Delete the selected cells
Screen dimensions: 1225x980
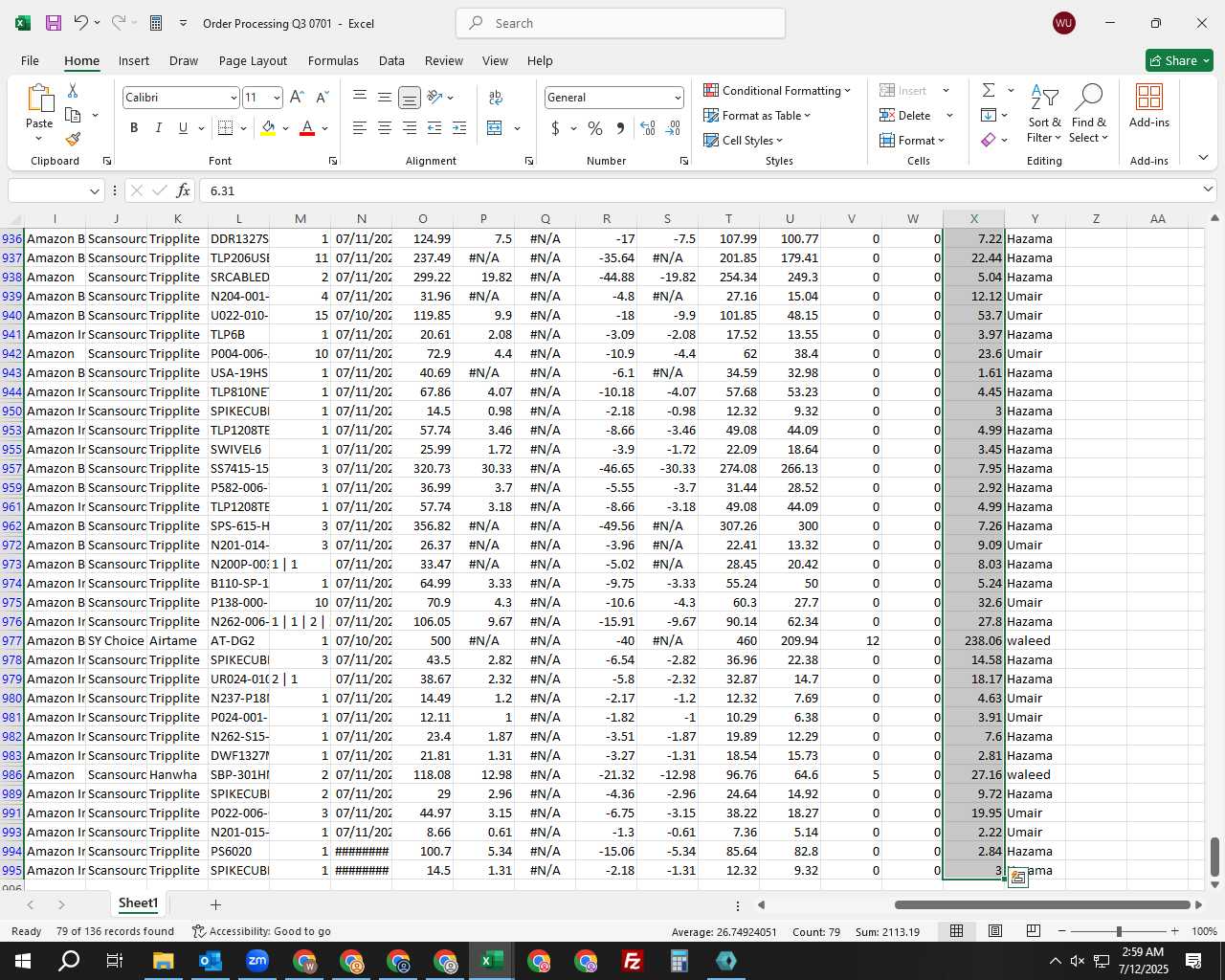[905, 115]
